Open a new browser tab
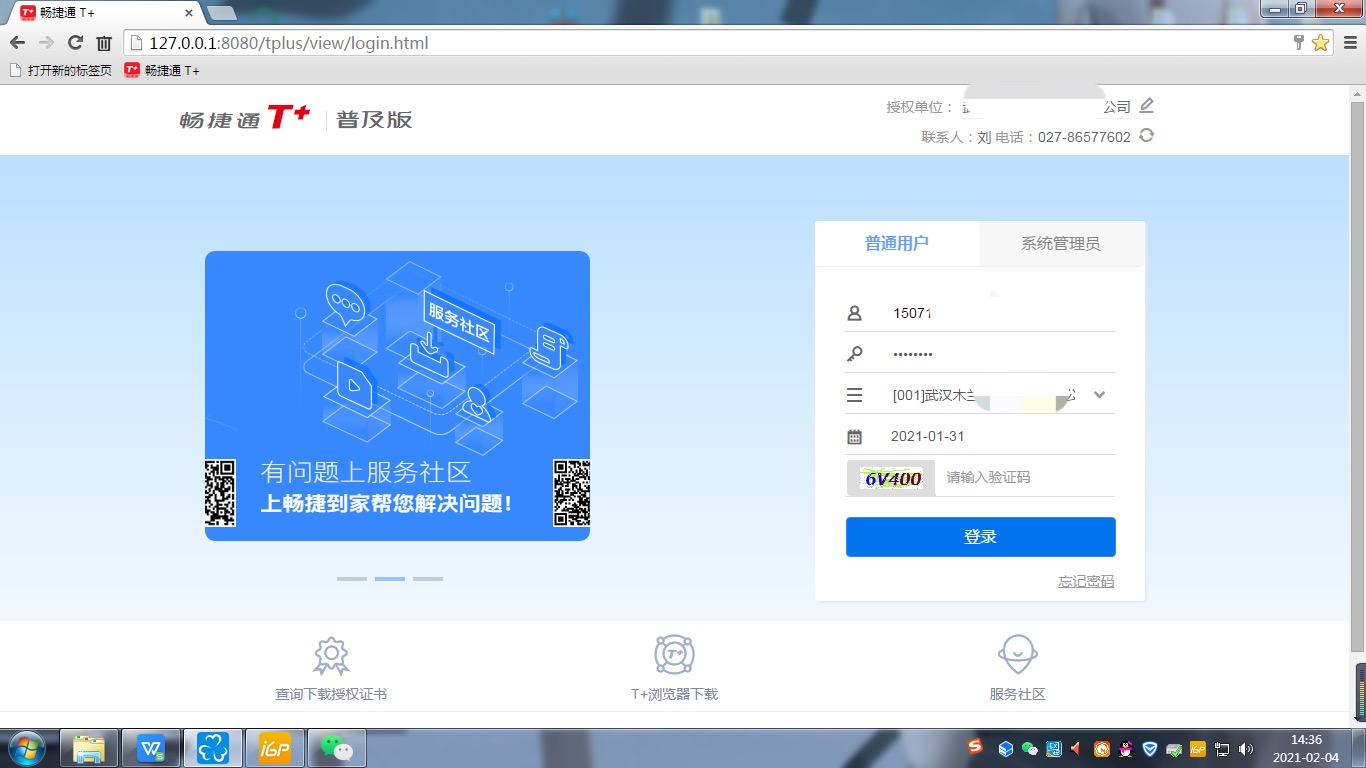1366x768 pixels. (x=221, y=13)
